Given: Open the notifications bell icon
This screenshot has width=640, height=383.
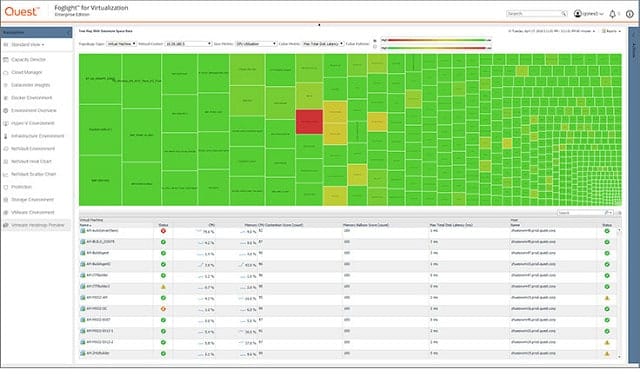Looking at the screenshot, I should [x=612, y=14].
